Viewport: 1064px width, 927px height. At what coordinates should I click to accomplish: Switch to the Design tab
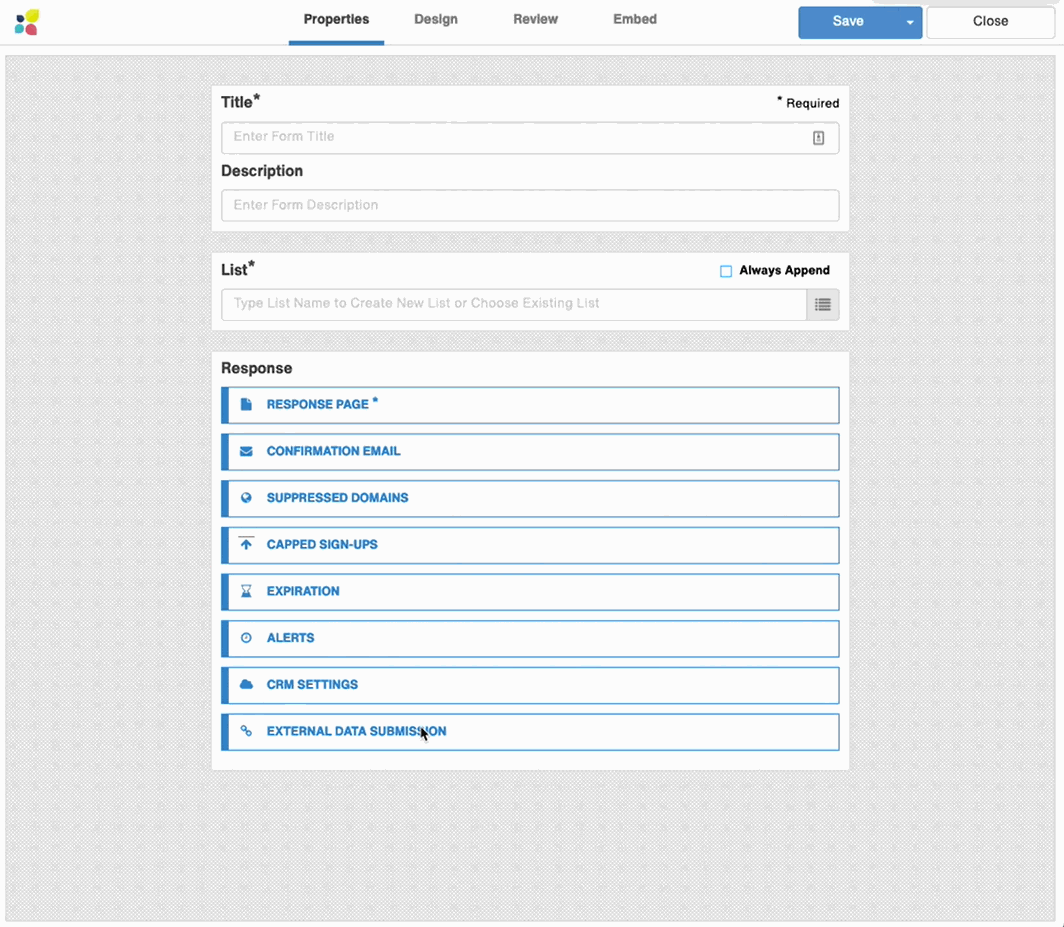point(436,20)
